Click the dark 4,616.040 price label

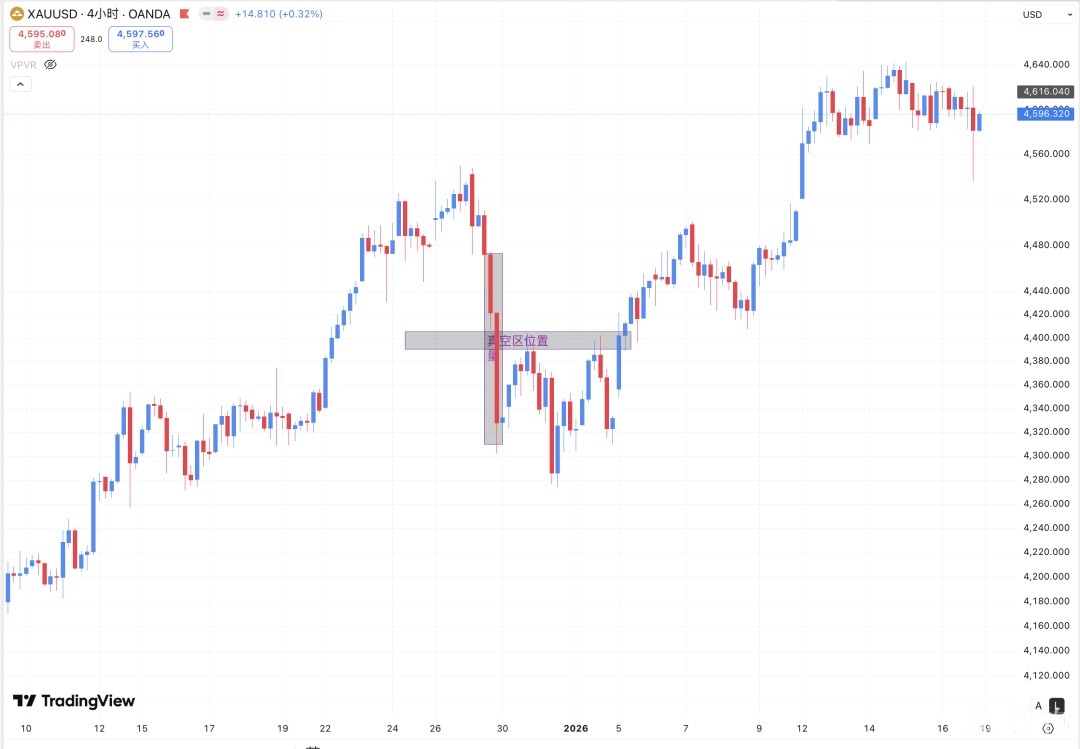click(1046, 91)
